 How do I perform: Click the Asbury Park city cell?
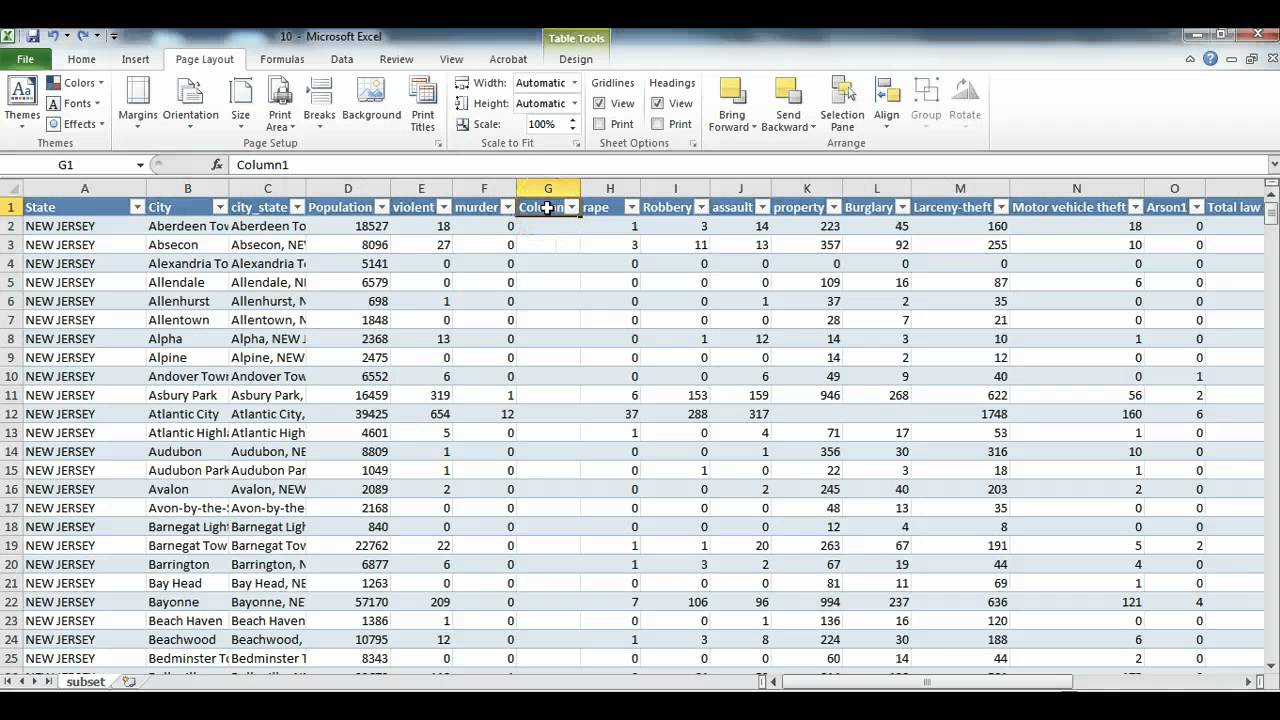(187, 395)
